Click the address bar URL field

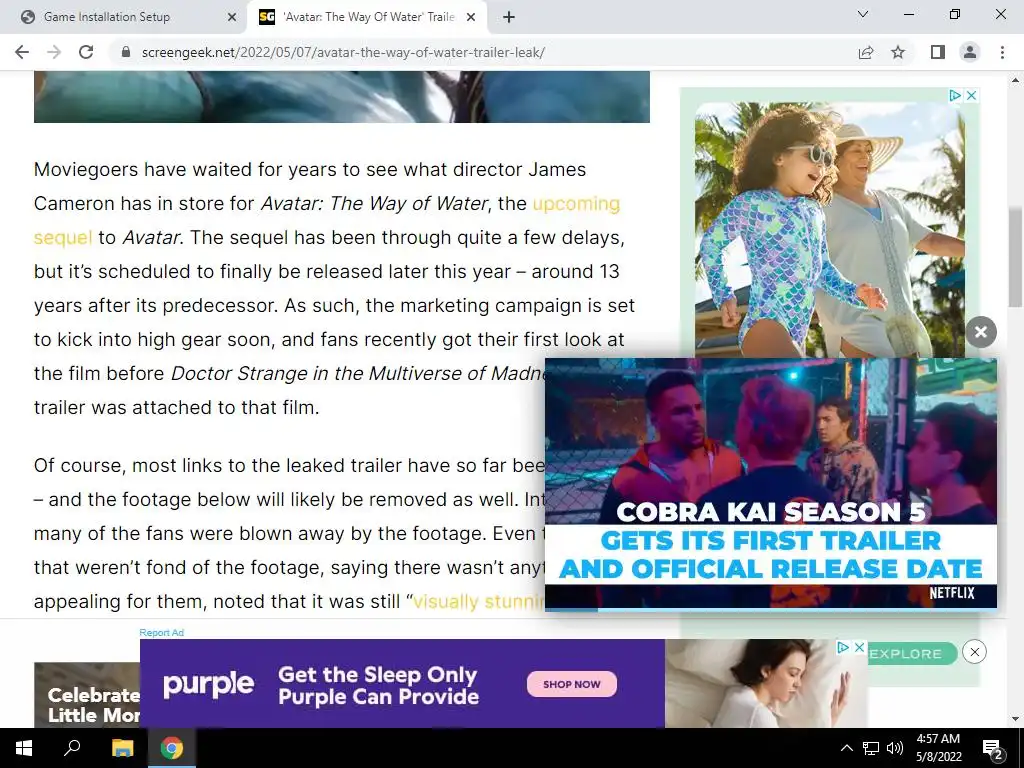click(x=483, y=52)
